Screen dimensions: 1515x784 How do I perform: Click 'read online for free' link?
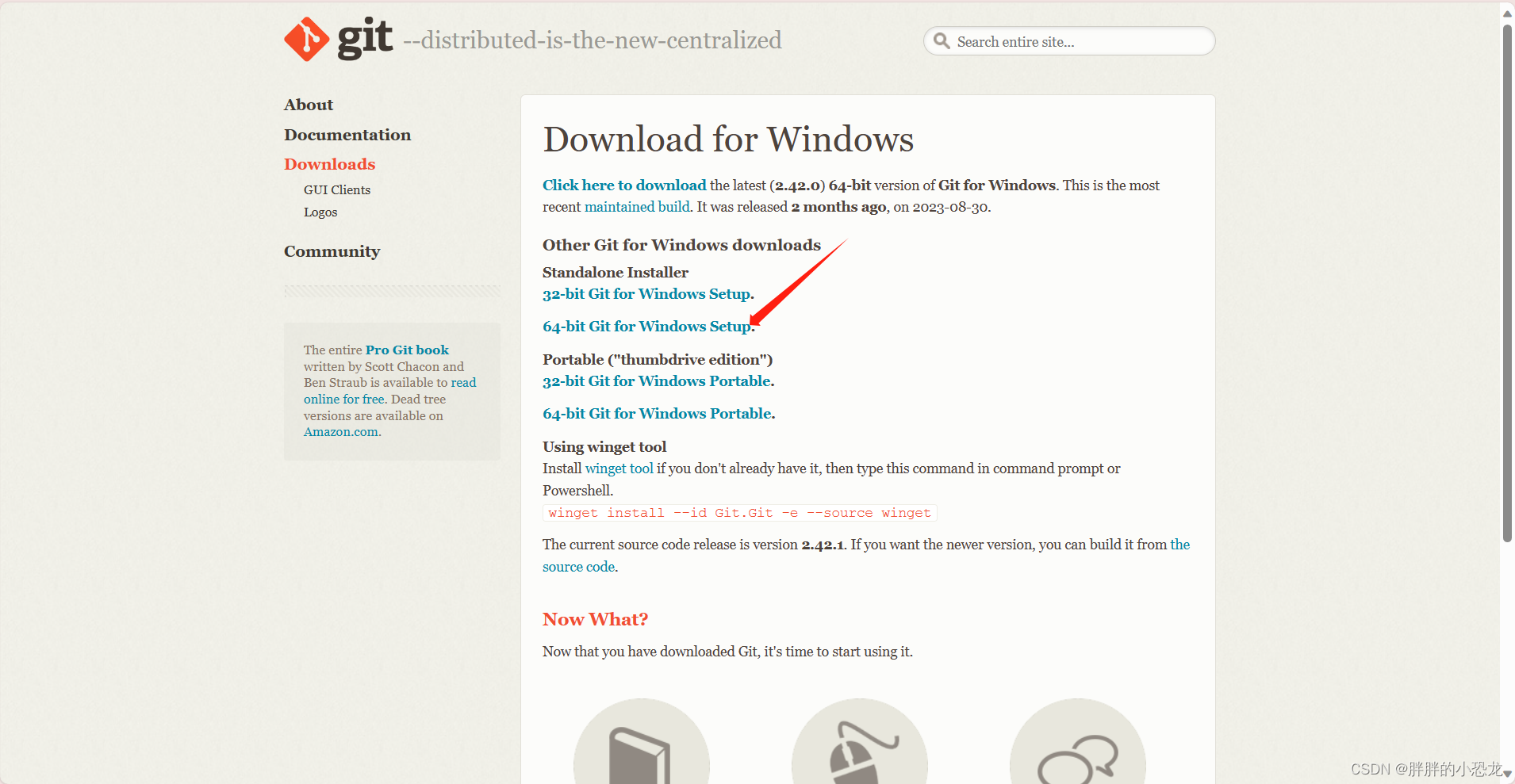390,391
